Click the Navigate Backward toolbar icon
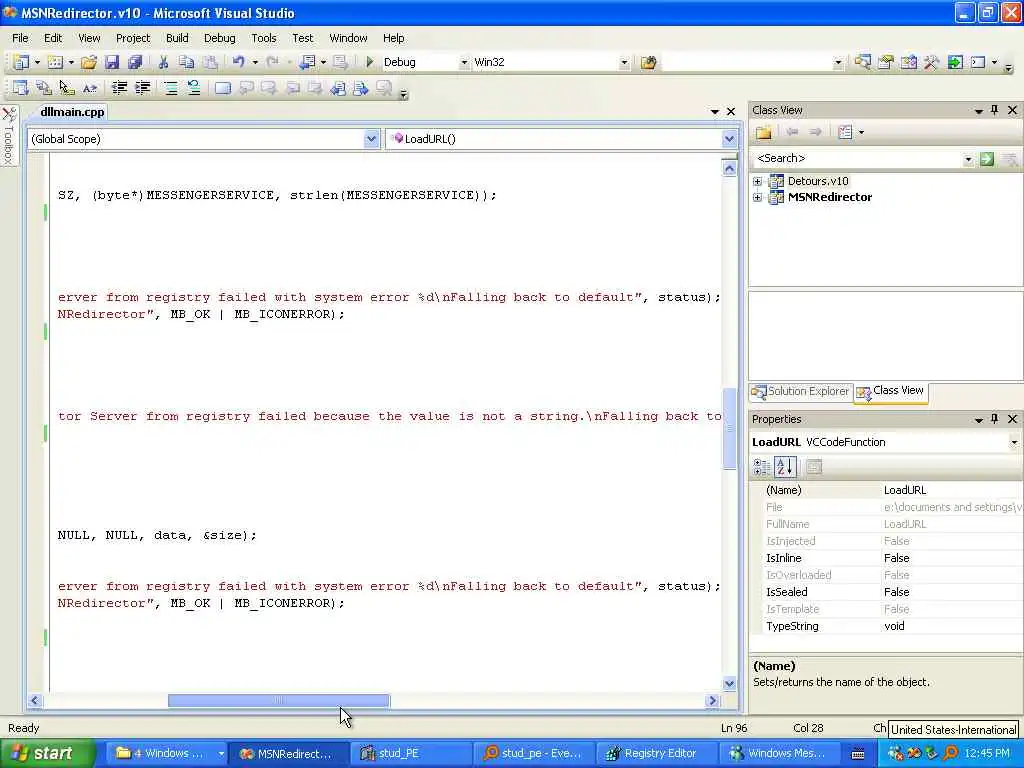 point(307,62)
